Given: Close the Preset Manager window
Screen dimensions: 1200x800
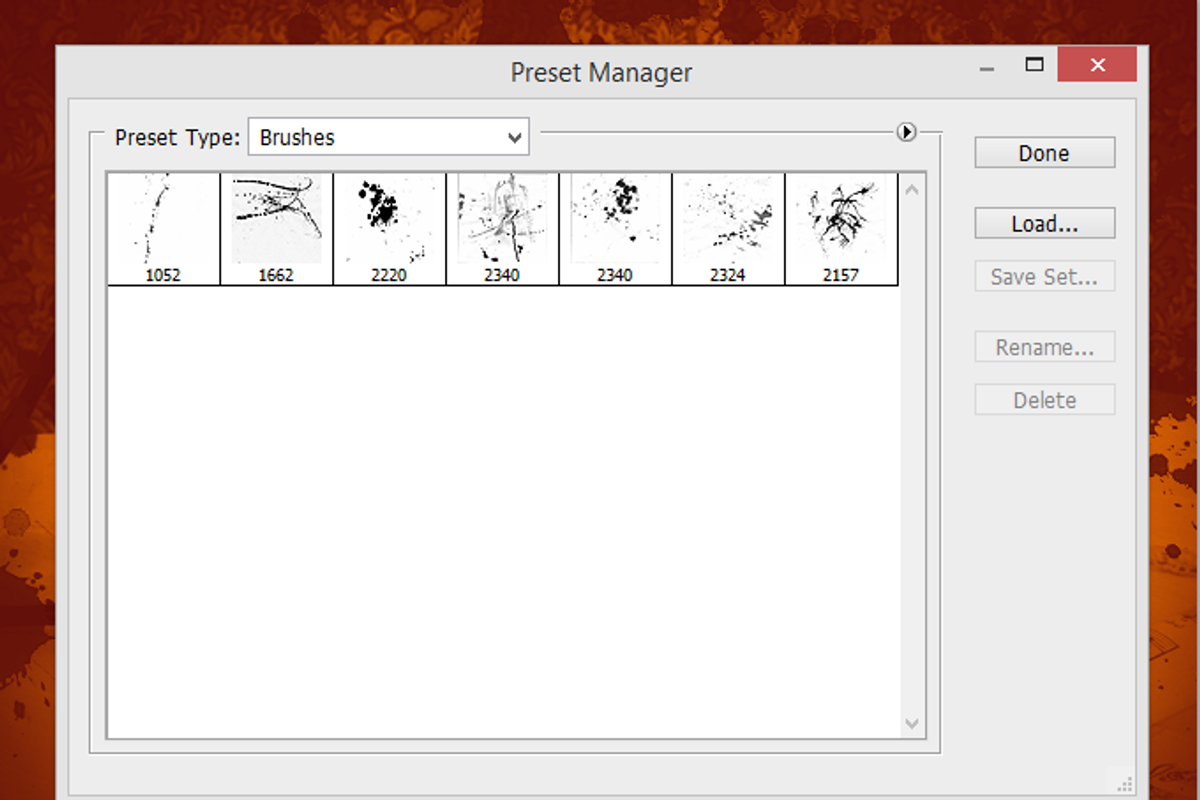Looking at the screenshot, I should [1097, 66].
